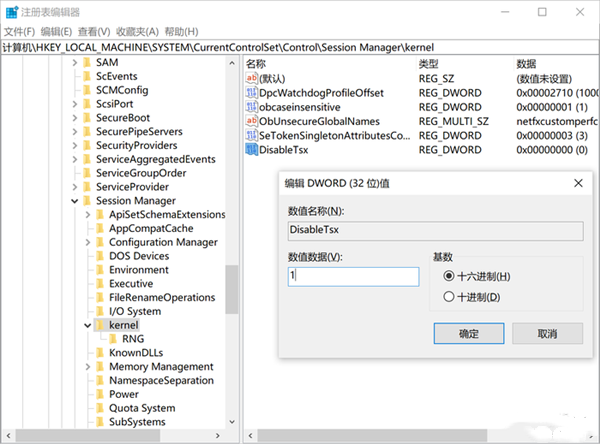The width and height of the screenshot is (600, 444).
Task: Click tree pane scroll down arrow
Action: click(x=232, y=422)
